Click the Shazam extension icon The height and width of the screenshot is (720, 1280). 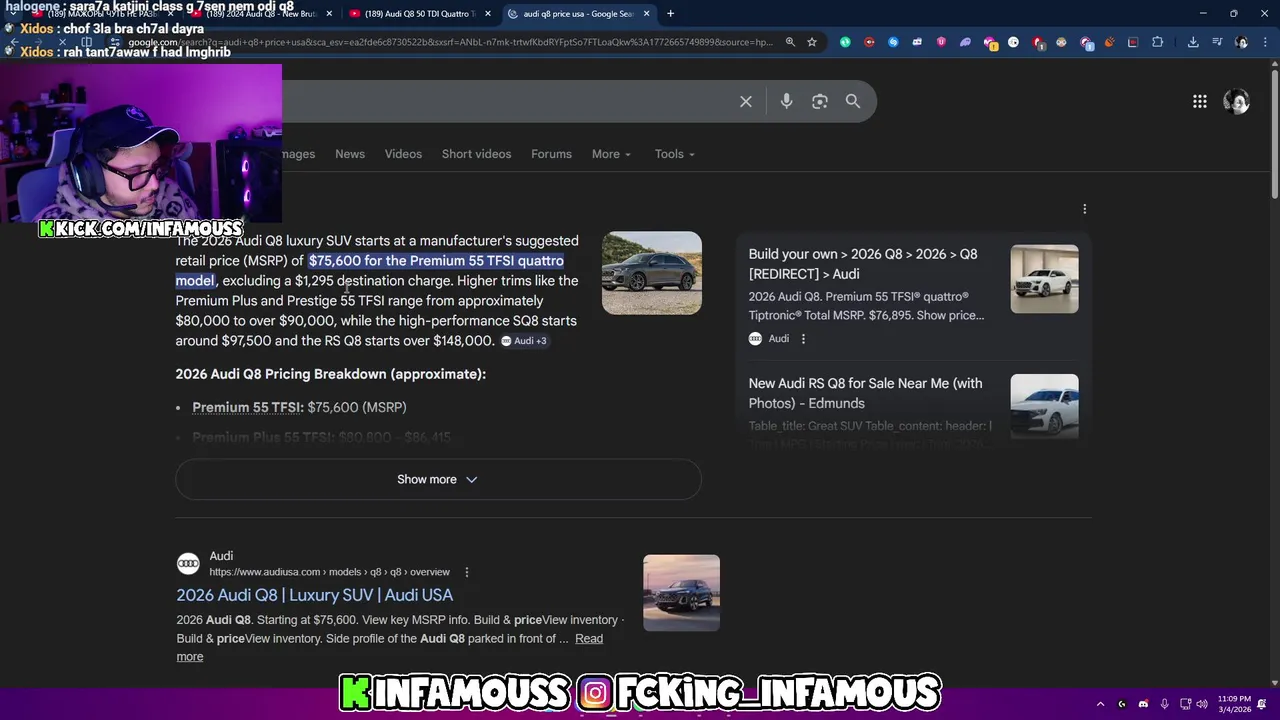(x=893, y=42)
